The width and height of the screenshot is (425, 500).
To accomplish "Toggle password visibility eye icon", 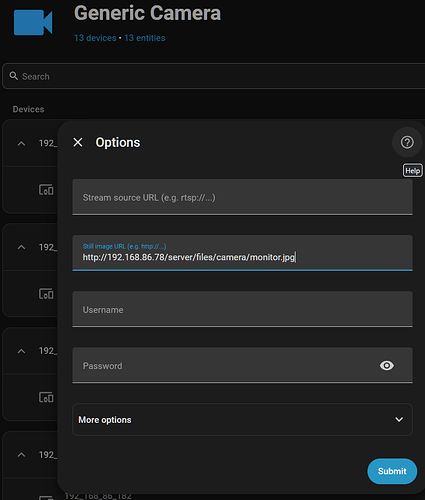I will point(387,366).
